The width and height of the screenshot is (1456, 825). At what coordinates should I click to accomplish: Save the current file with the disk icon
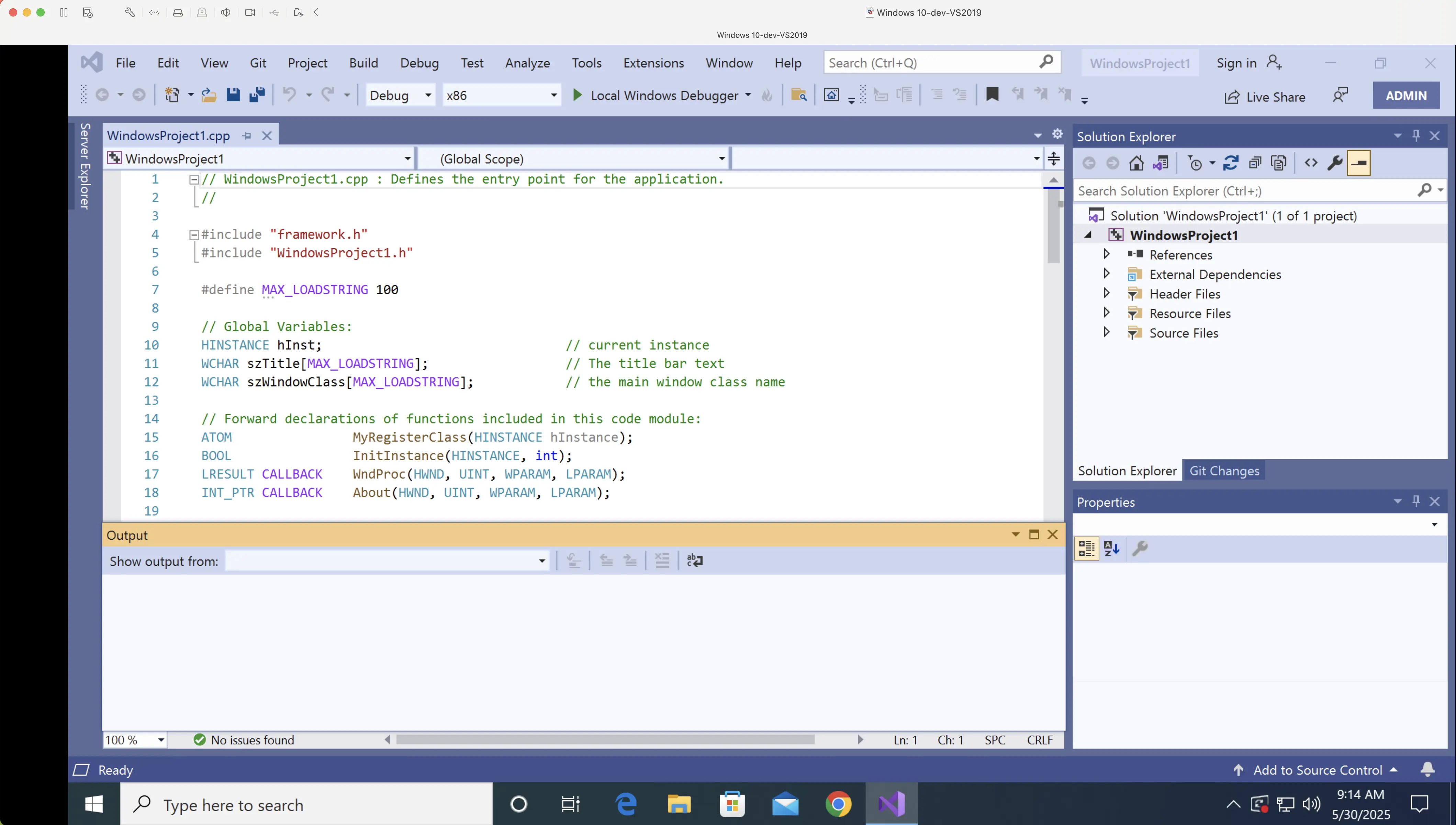coord(233,95)
